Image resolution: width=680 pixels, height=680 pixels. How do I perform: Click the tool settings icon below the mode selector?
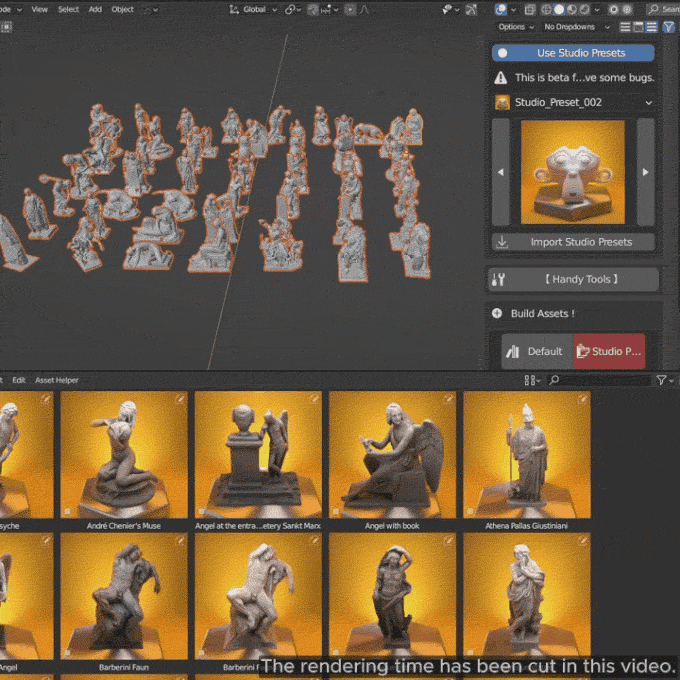6,27
